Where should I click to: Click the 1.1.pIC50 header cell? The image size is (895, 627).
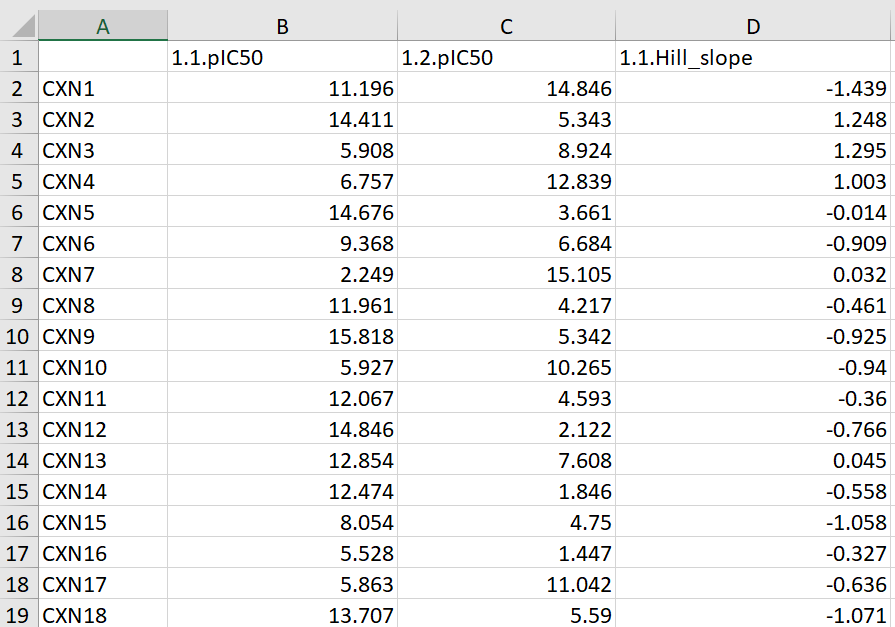283,58
